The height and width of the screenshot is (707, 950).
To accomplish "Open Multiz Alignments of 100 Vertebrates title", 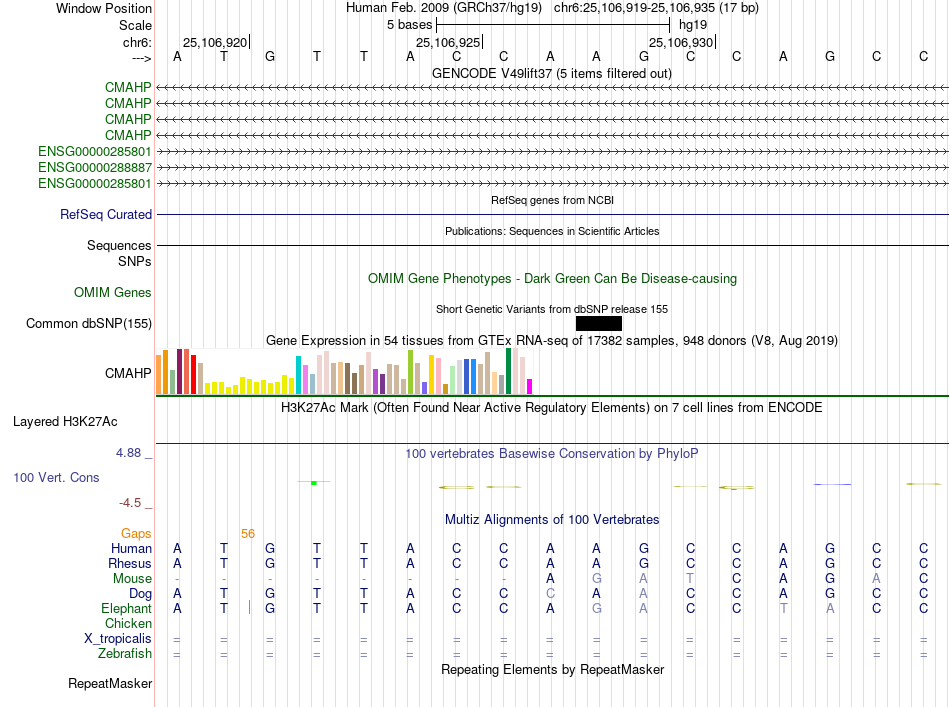I will 552,519.
